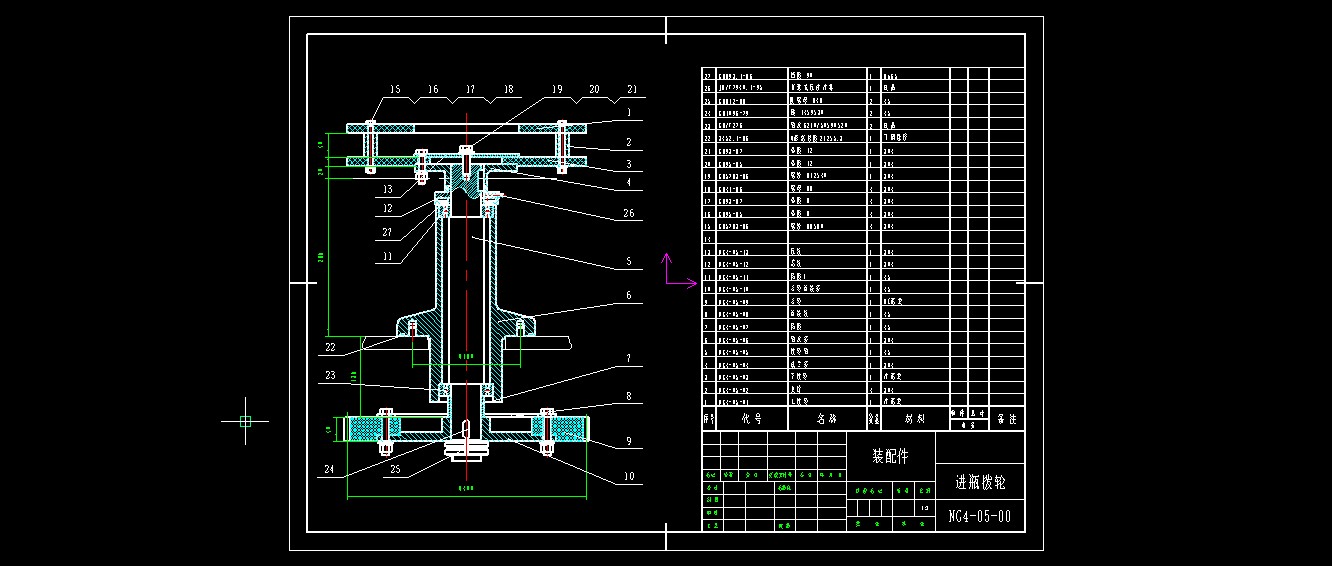Screen dimensions: 1332x566
Task: Select leader number 13 on the left
Action: pos(387,190)
